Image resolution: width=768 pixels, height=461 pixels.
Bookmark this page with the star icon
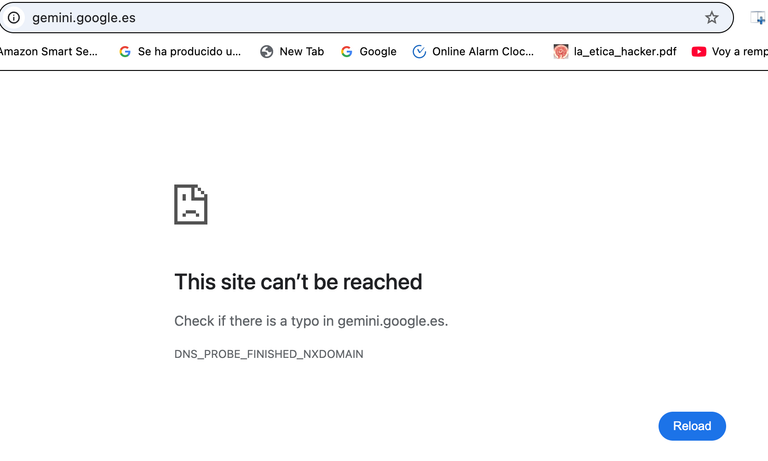711,18
